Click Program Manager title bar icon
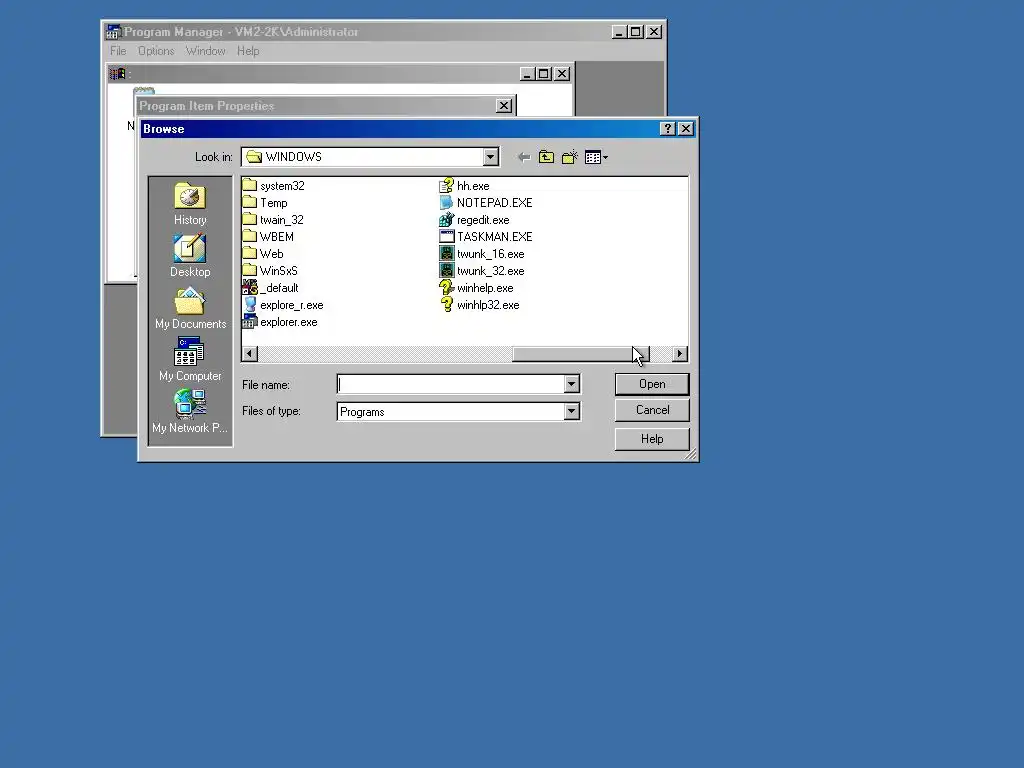 [114, 31]
